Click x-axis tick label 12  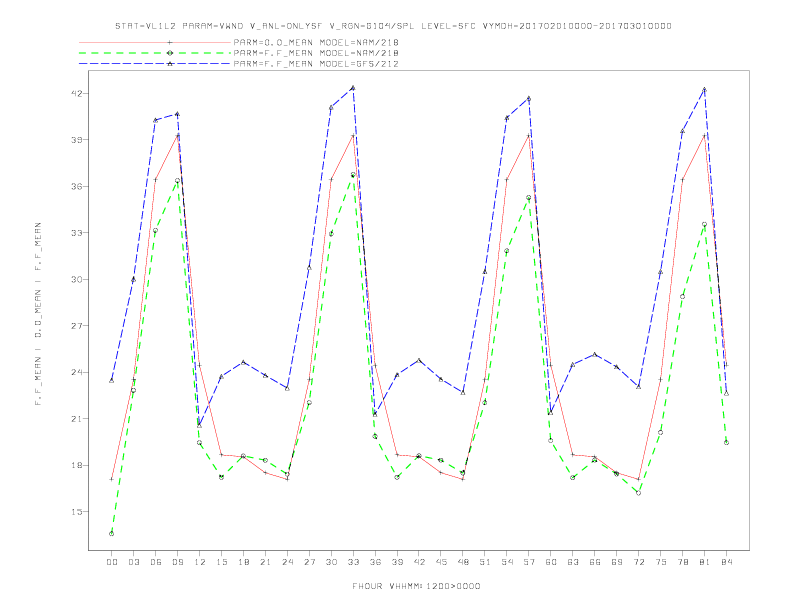coord(200,562)
